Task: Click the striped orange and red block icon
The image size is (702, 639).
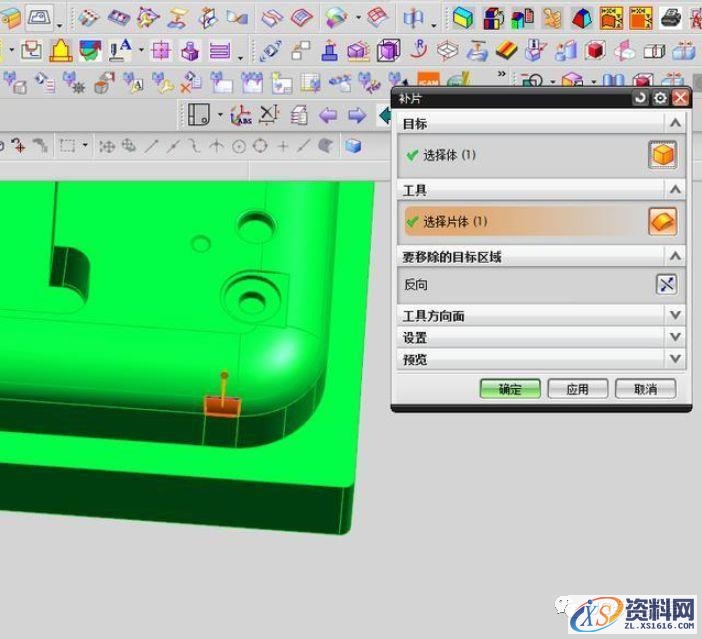Action: pyautogui.click(x=506, y=50)
